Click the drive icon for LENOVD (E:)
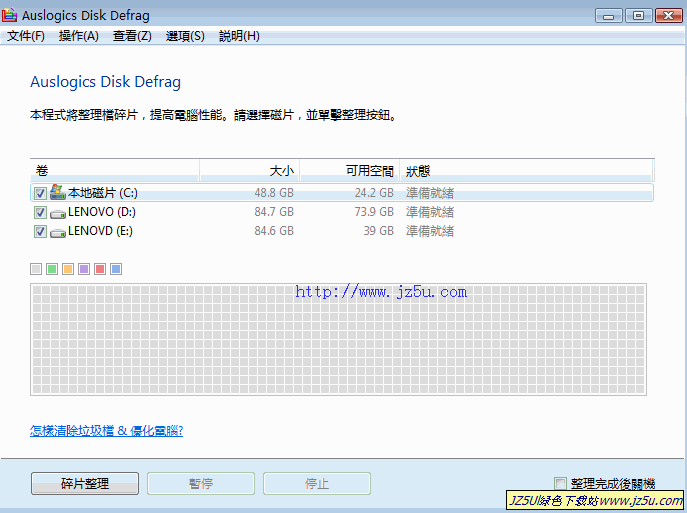687x513 pixels. tap(57, 232)
